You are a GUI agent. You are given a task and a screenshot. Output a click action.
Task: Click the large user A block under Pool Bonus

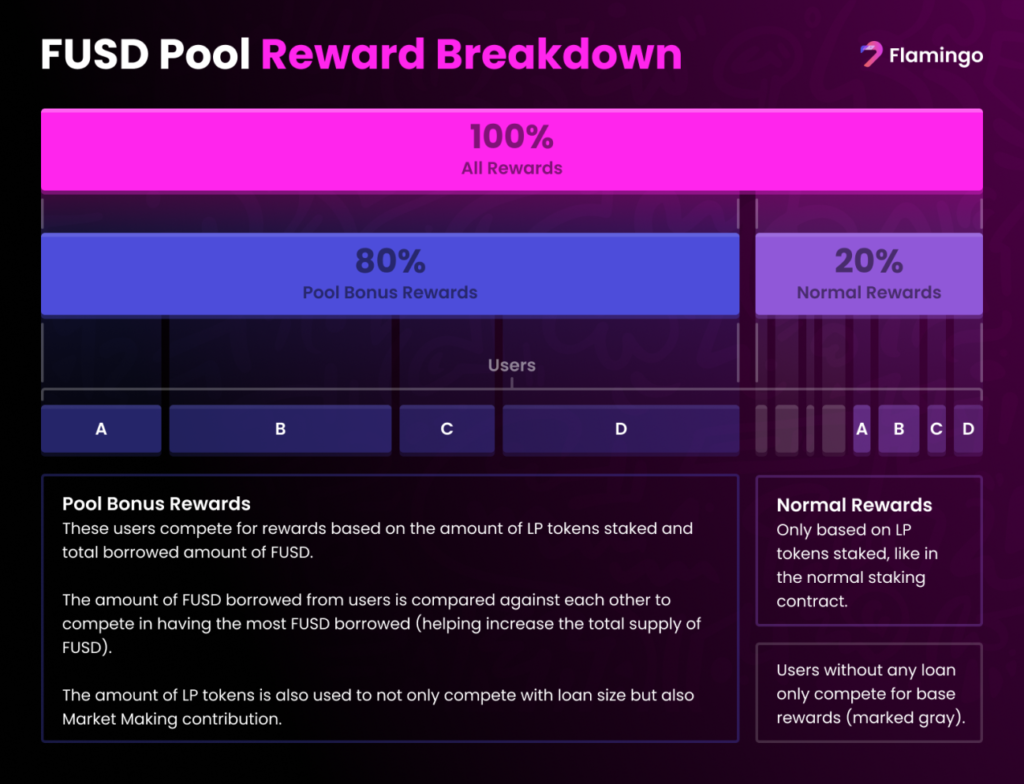click(x=101, y=429)
